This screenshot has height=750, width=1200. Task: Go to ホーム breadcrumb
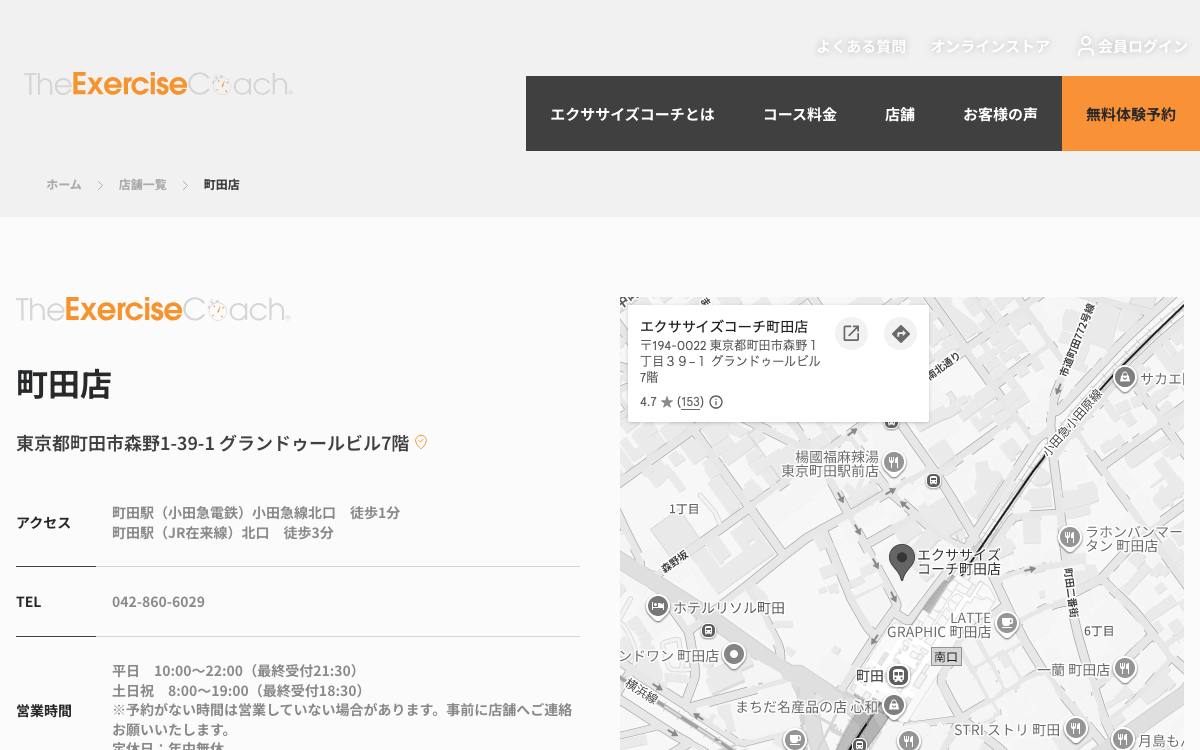coord(63,185)
